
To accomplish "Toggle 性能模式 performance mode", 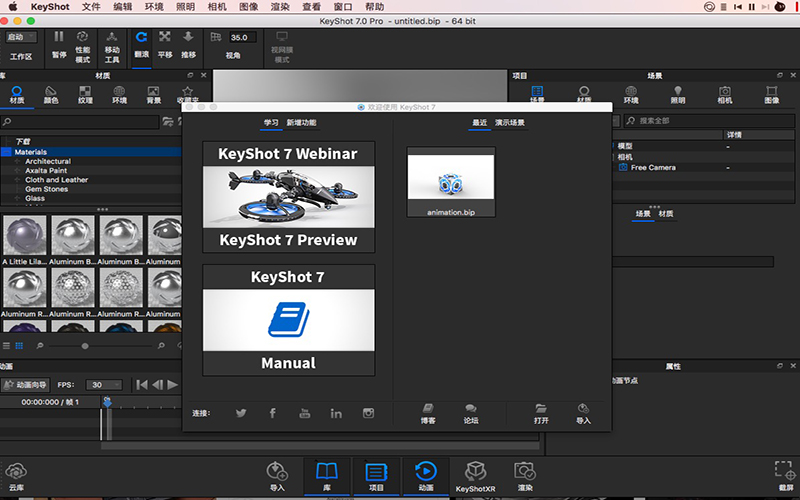I will tap(82, 47).
